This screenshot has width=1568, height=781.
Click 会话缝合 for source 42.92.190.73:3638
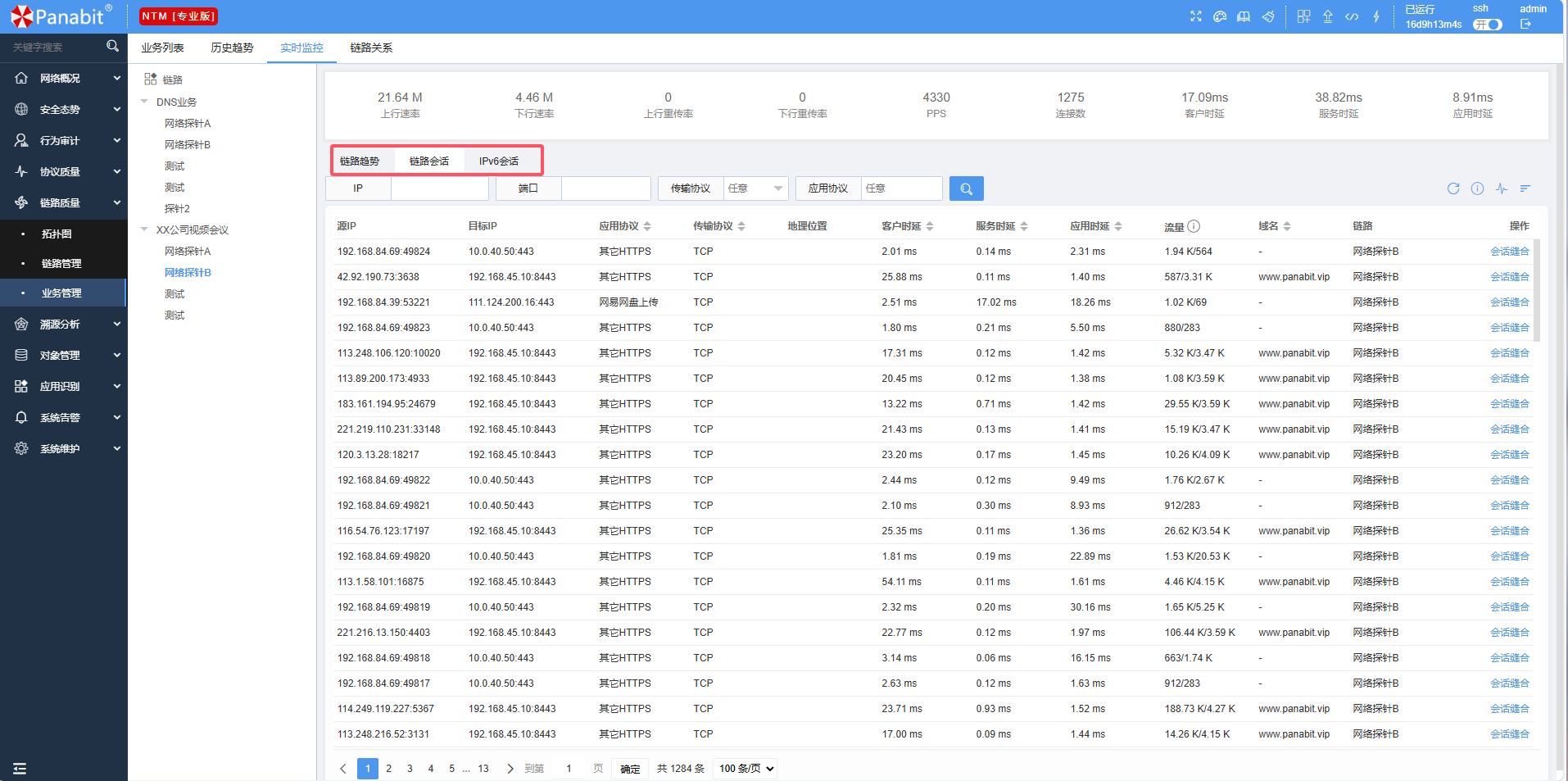1510,277
